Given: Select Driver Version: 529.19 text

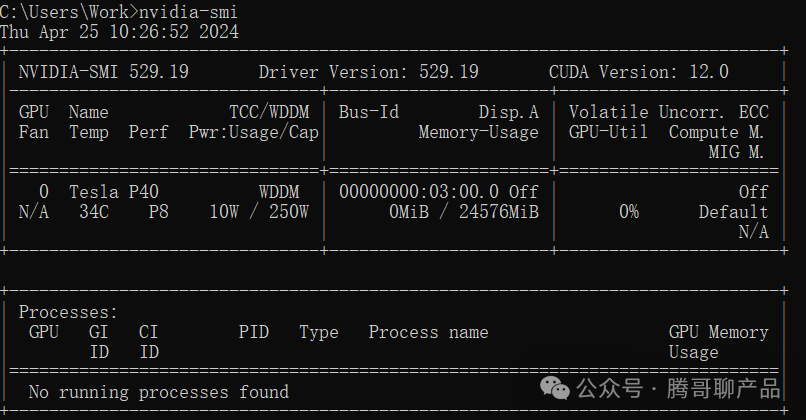Looking at the screenshot, I should [369, 71].
